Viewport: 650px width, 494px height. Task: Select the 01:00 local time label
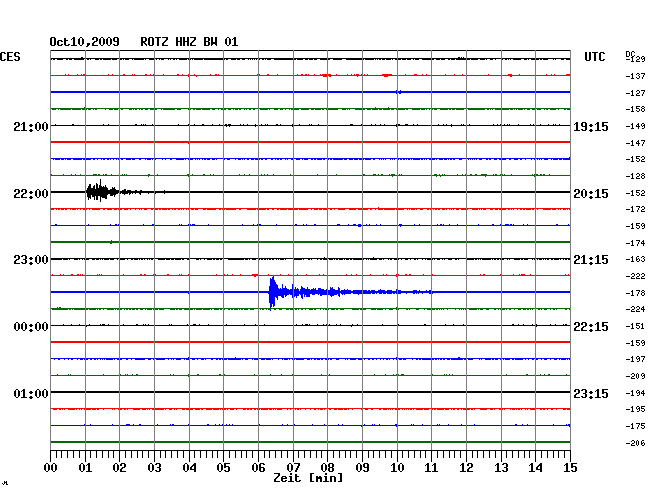click(31, 393)
